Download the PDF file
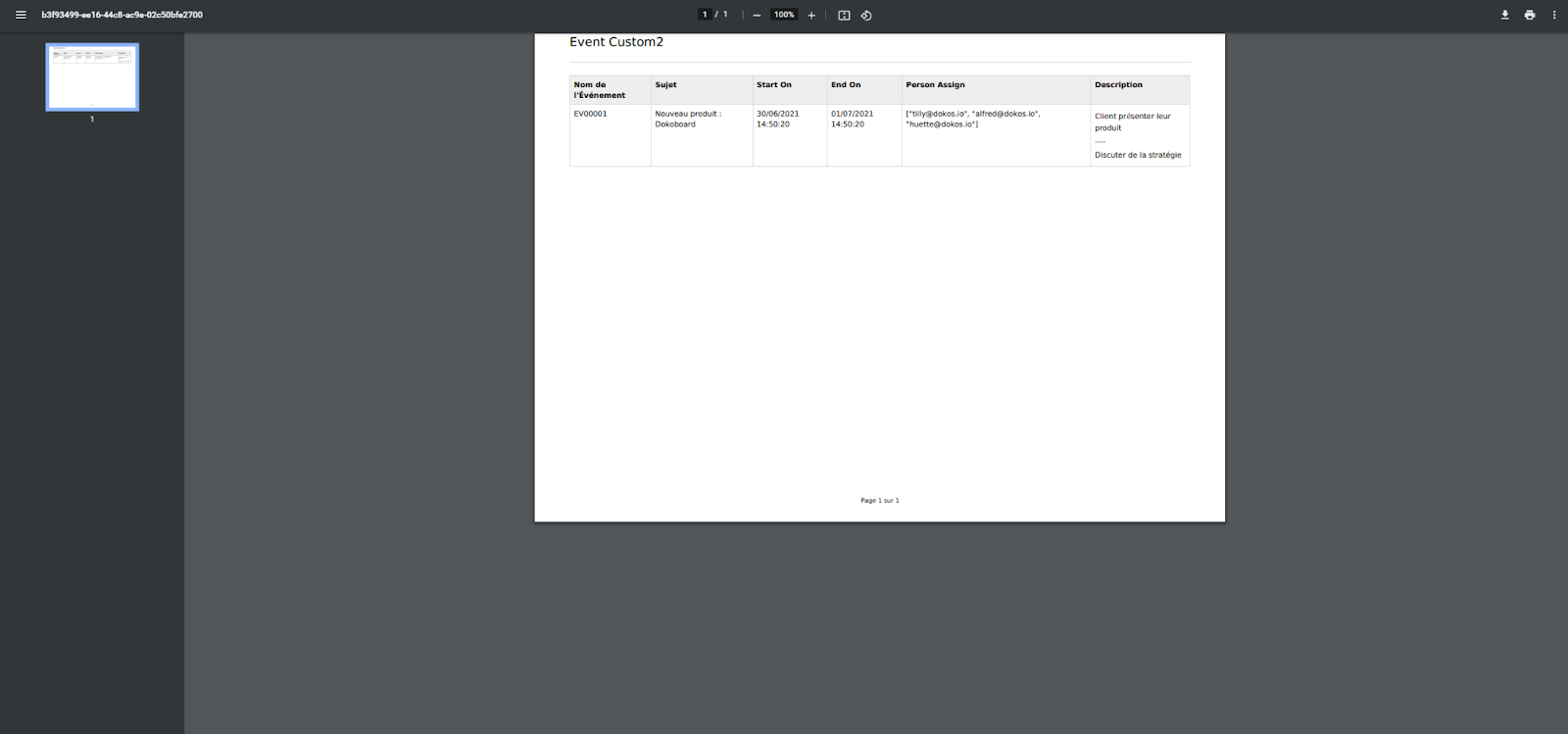The height and width of the screenshot is (734, 1568). click(1504, 15)
